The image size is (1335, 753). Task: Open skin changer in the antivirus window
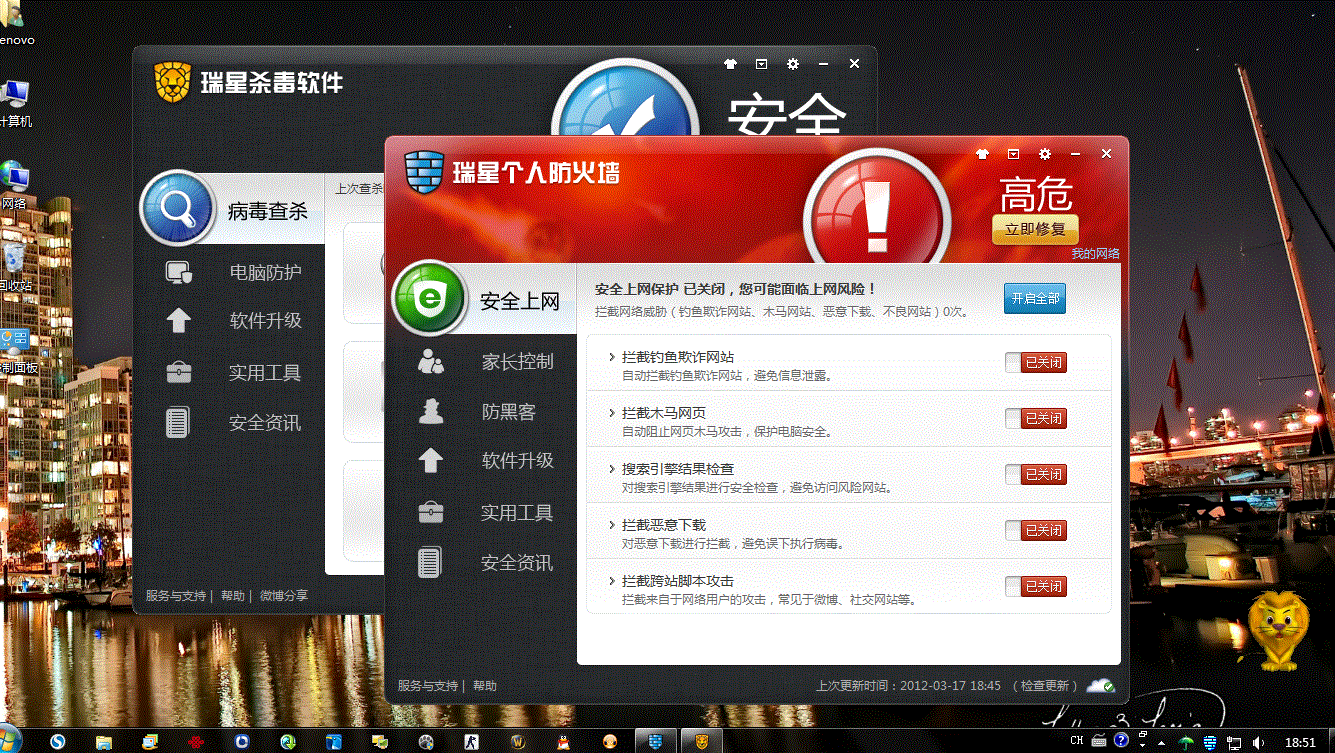point(730,64)
